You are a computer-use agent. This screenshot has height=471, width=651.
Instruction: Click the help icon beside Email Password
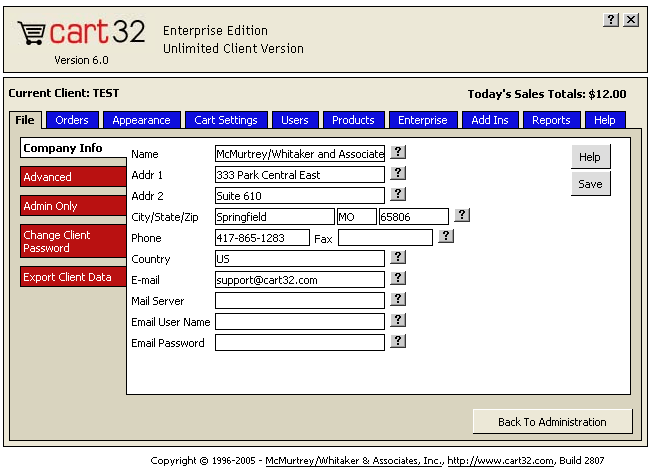[398, 341]
